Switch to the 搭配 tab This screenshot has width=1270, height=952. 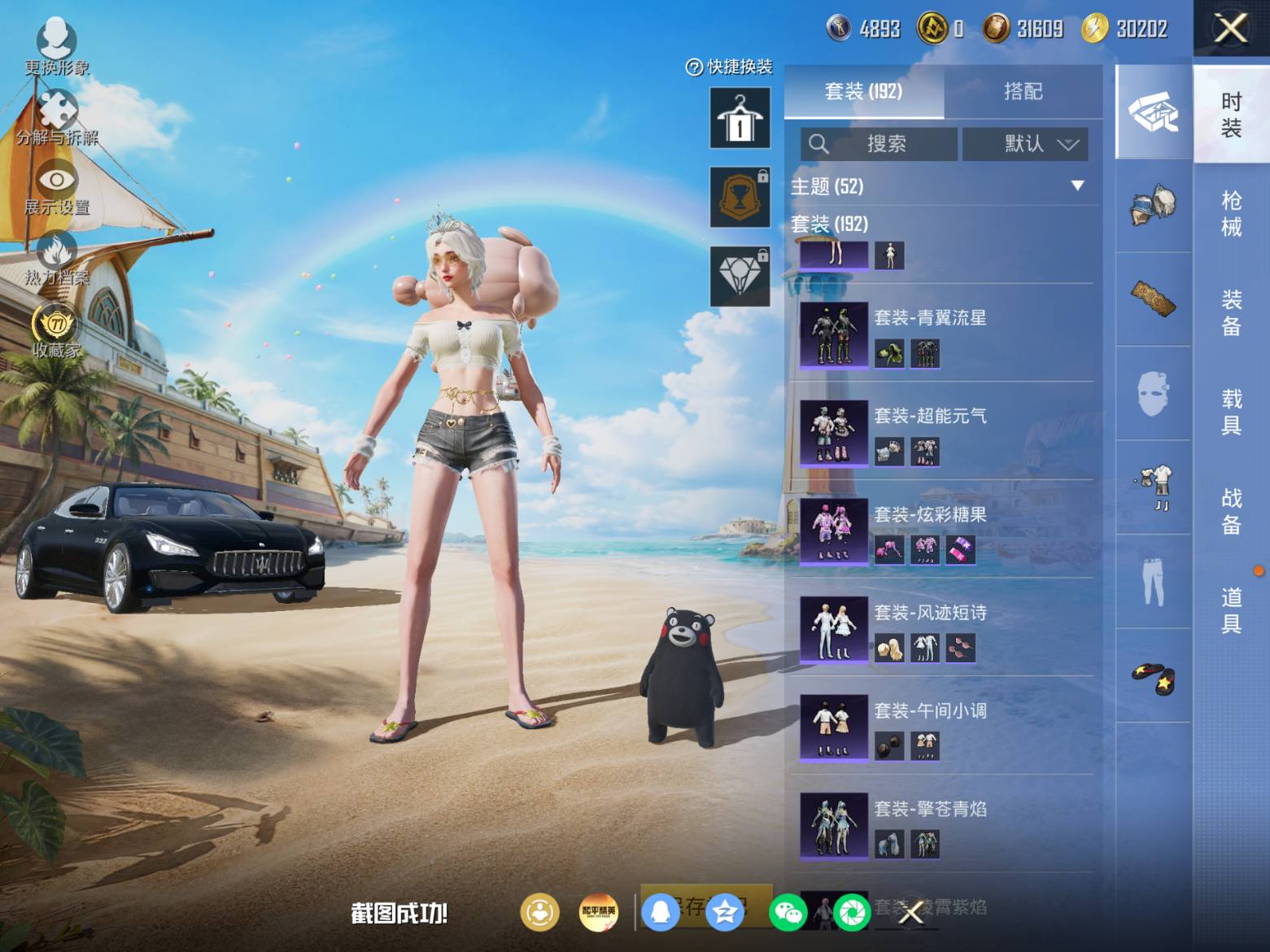(x=1023, y=92)
